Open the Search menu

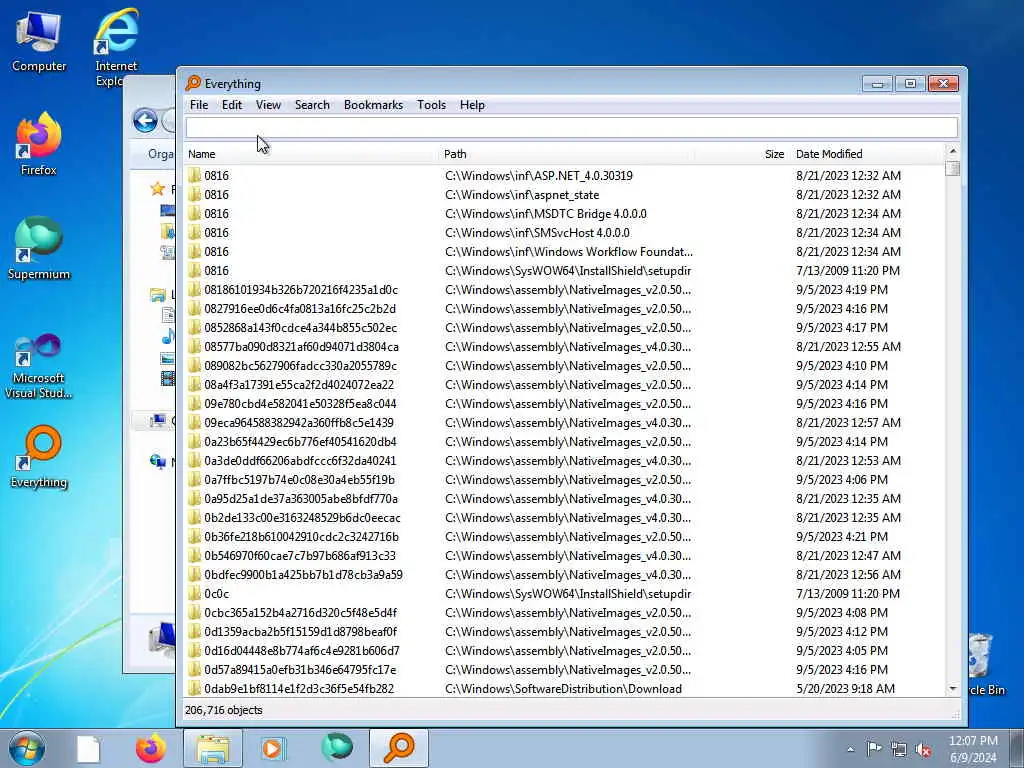[x=312, y=105]
